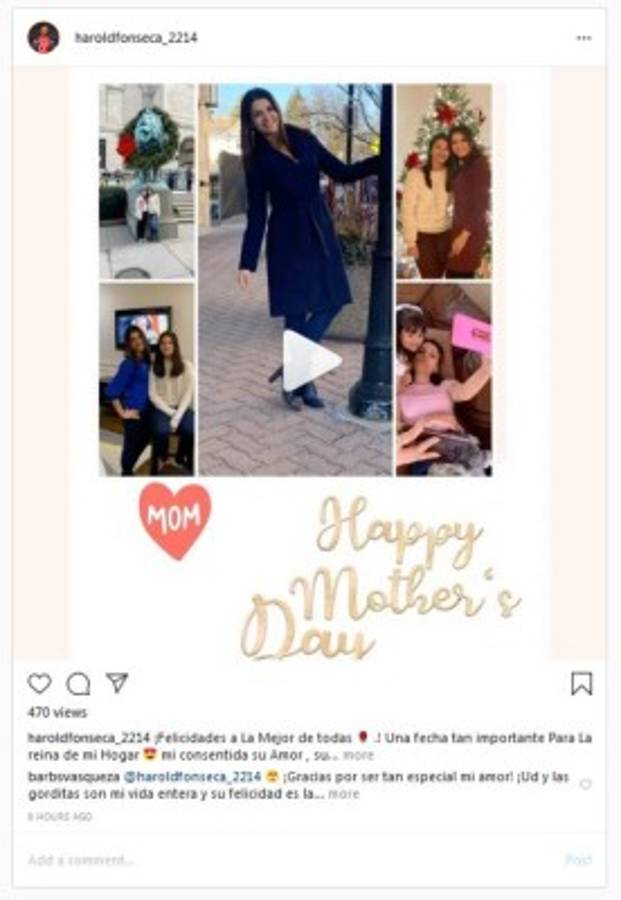Open the 470 views count
Screen dimensions: 621x900
pyautogui.click(x=57, y=712)
